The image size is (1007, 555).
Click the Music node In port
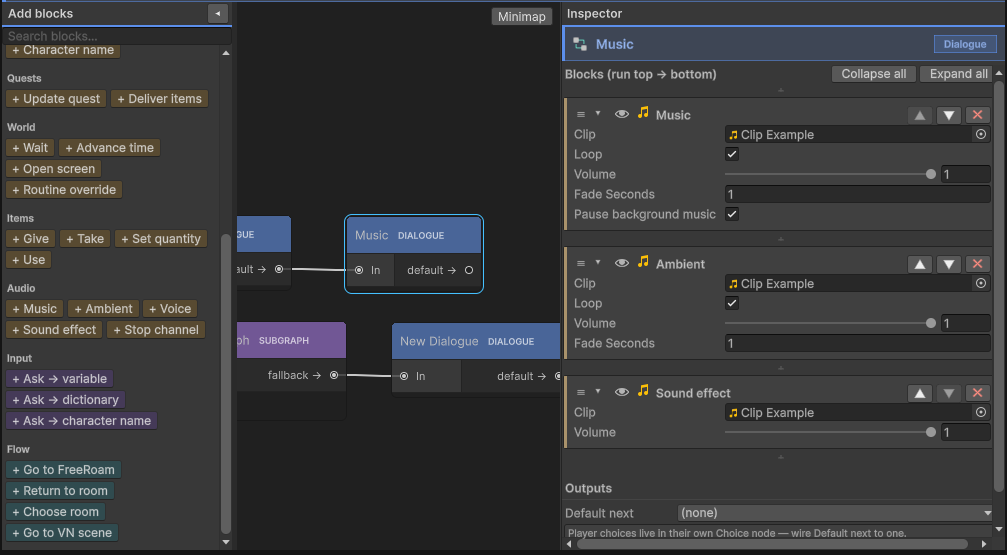pos(359,270)
